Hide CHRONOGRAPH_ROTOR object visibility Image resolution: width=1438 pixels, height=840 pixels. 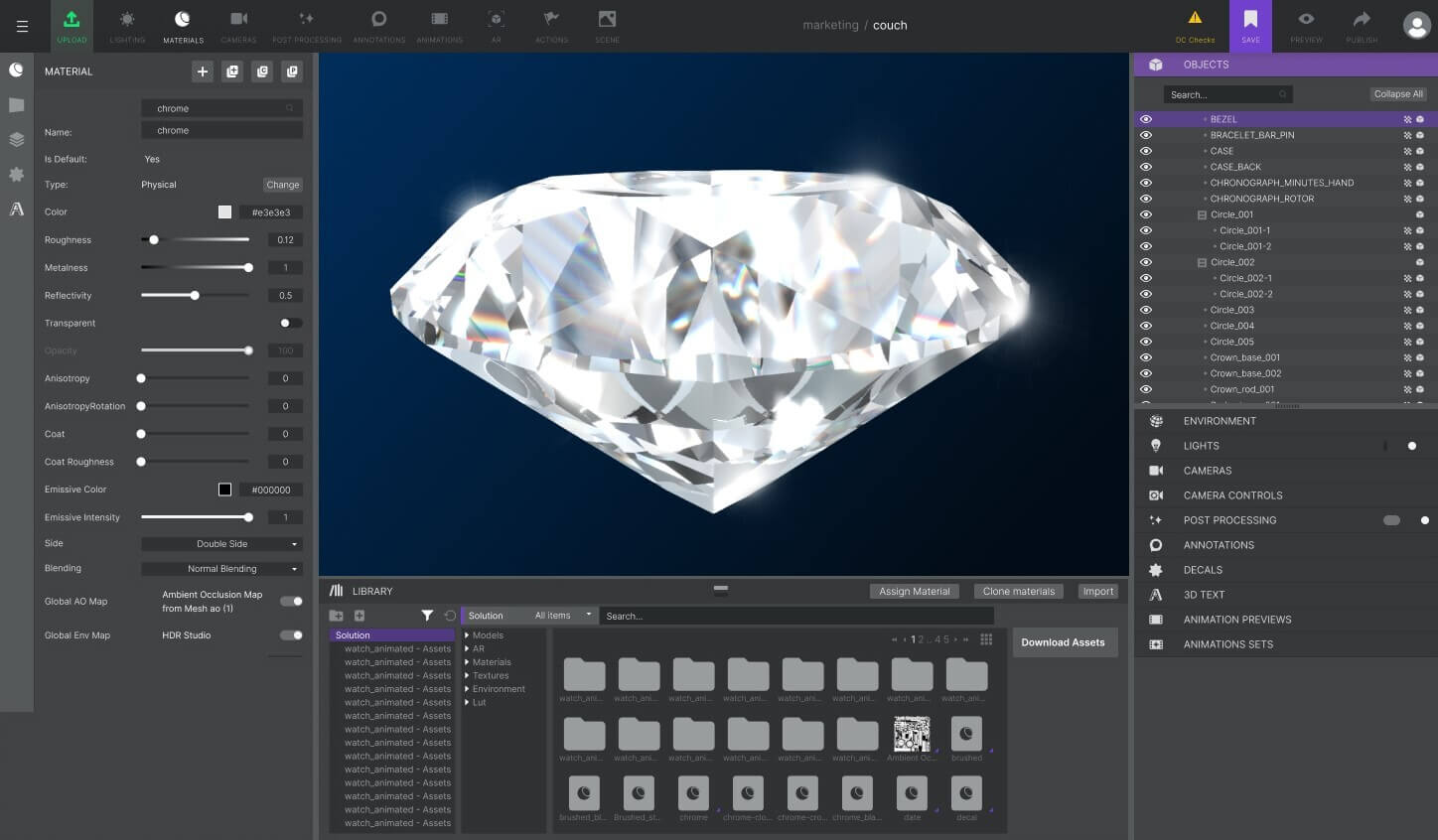tap(1145, 199)
